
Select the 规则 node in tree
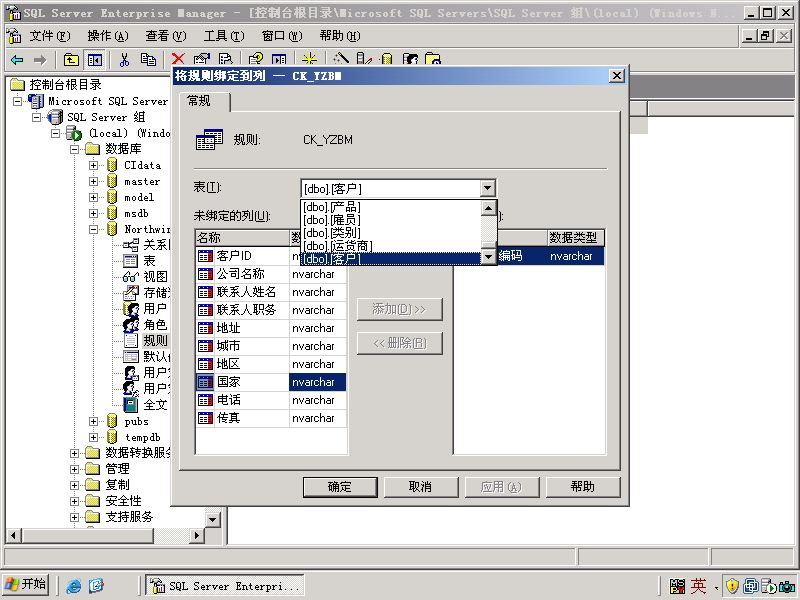click(155, 340)
